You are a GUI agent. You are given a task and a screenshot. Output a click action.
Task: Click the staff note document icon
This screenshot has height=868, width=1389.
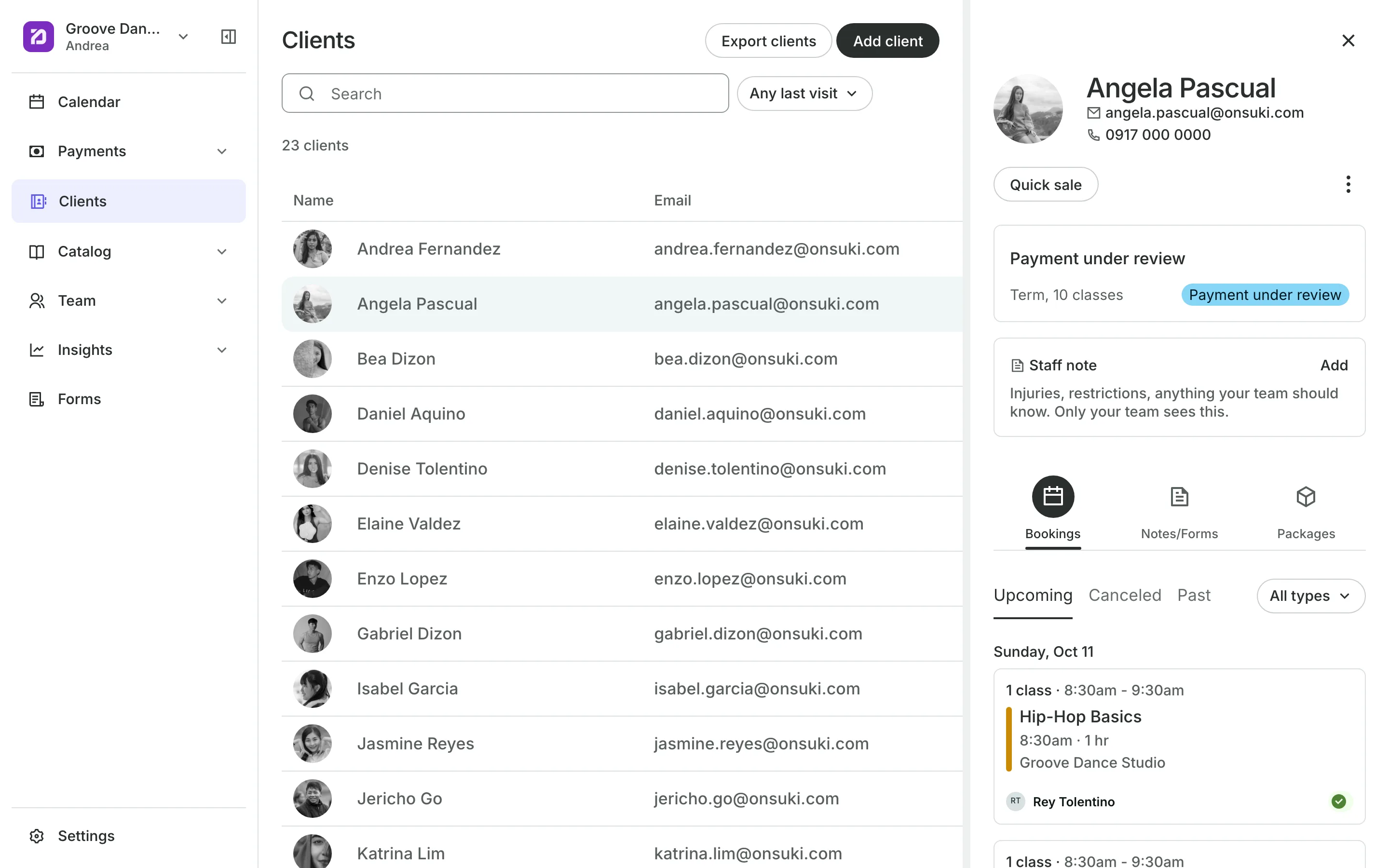click(1017, 366)
